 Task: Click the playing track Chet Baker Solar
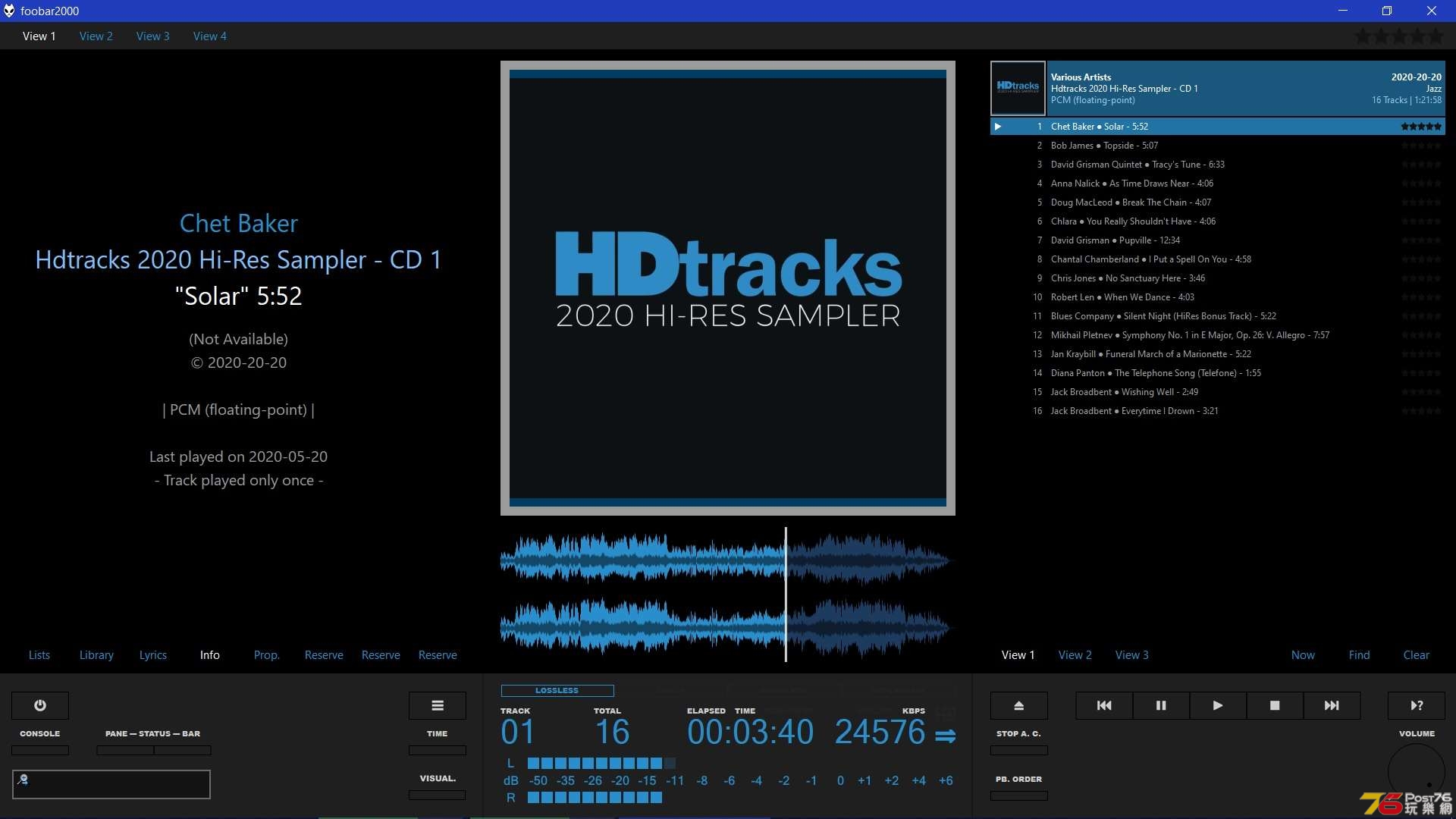pos(1218,127)
